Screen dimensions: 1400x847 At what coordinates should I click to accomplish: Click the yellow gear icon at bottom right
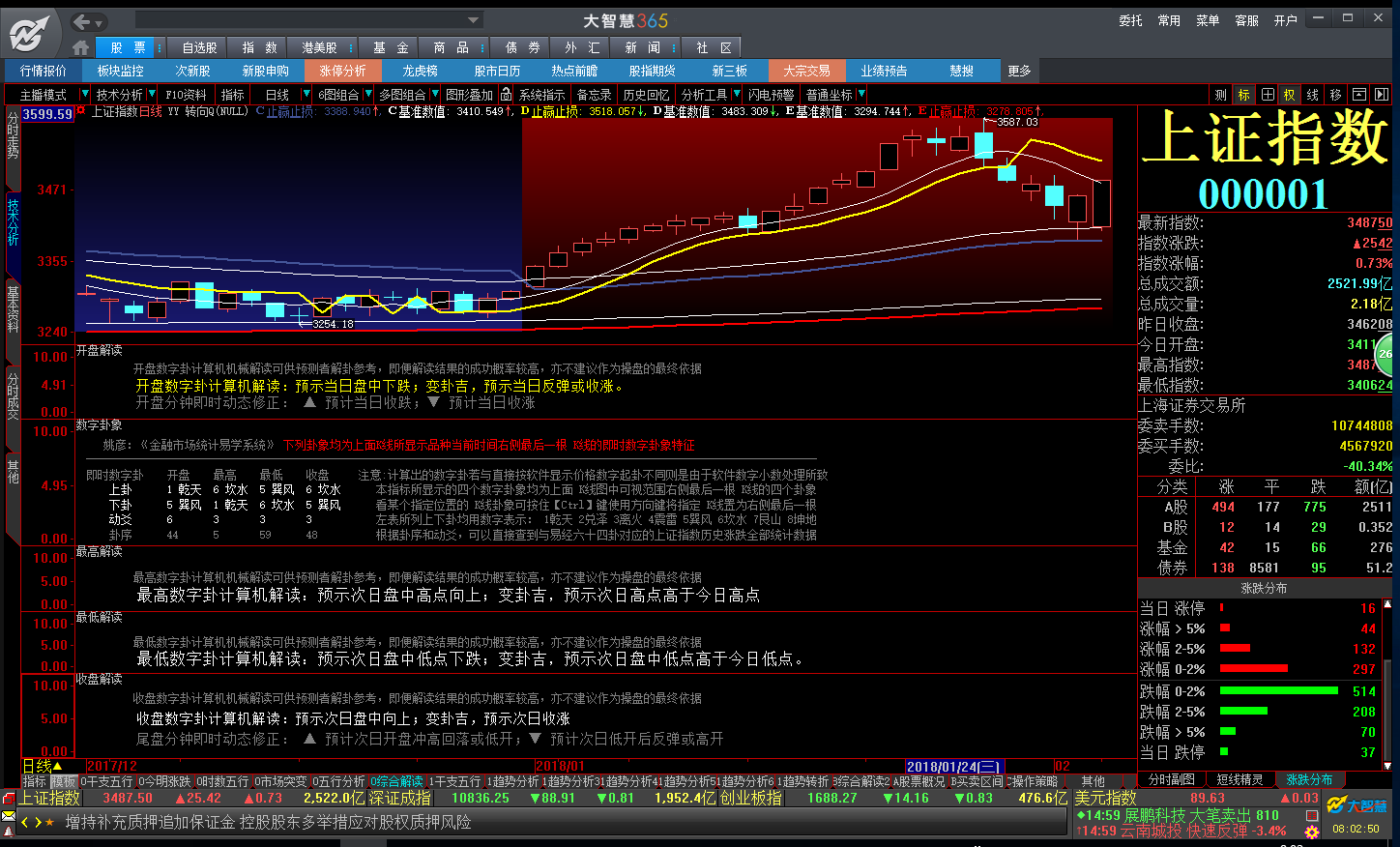(1312, 832)
